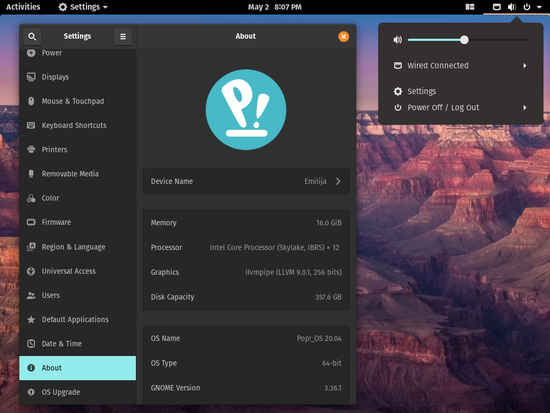The height and width of the screenshot is (413, 550).
Task: Select the OS Upgrade entry
Action: click(x=78, y=392)
